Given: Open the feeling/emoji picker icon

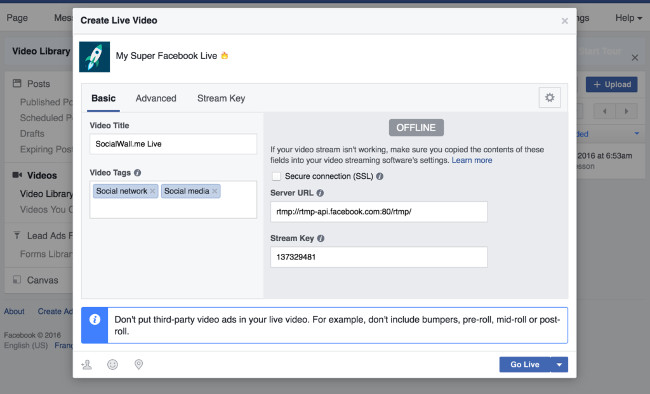Looking at the screenshot, I should pos(112,365).
